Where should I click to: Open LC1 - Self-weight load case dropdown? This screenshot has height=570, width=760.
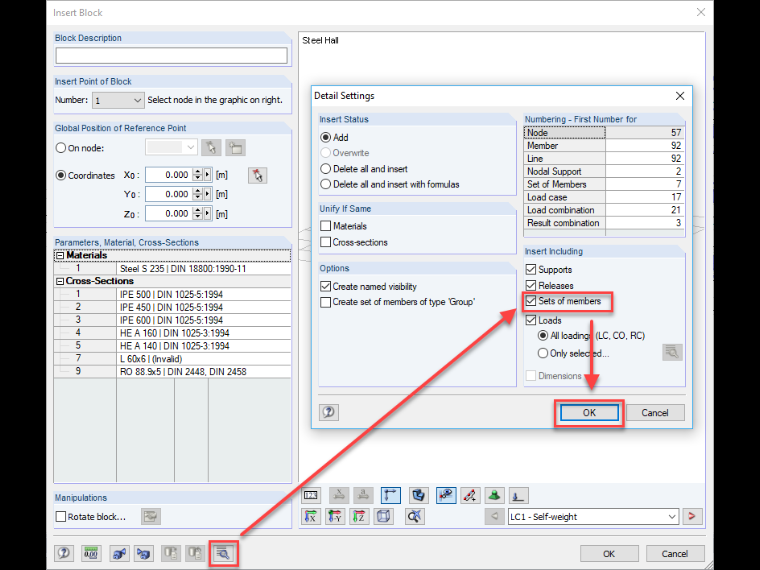point(672,517)
